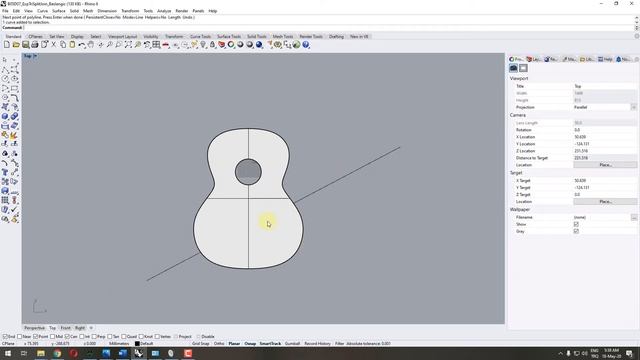Screen dimensions: 640x360
Task: Select the Pan view hand icon
Action: click(x=91, y=44)
